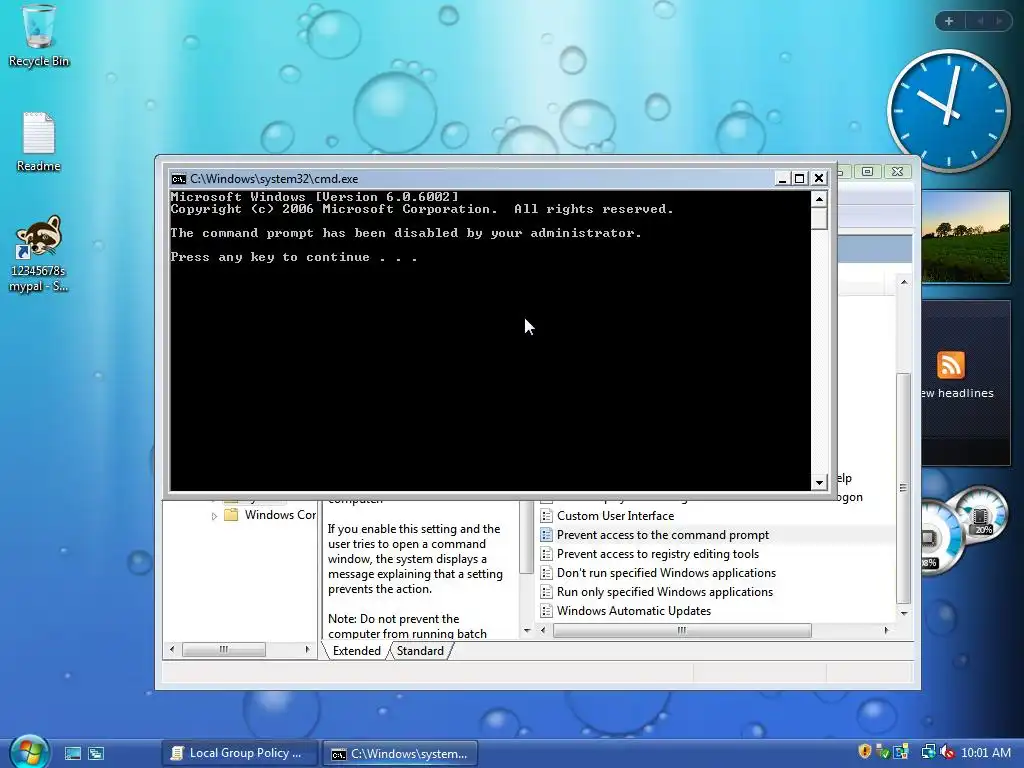1024x768 pixels.
Task: Click policy list vertical scrollbar up arrow
Action: (904, 282)
